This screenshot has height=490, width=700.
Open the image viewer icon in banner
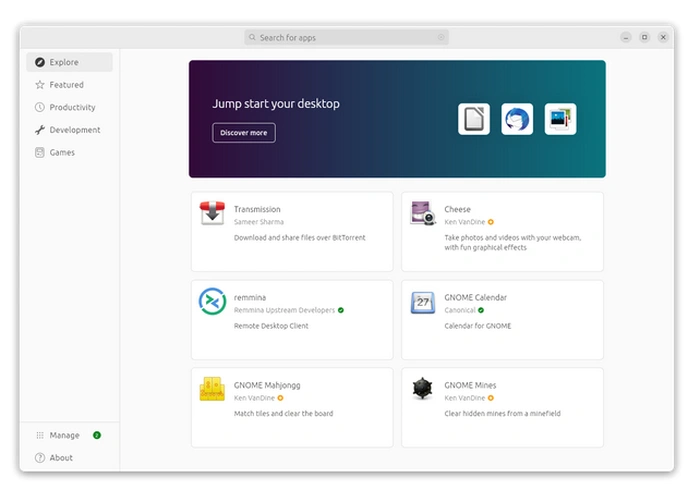(560, 119)
